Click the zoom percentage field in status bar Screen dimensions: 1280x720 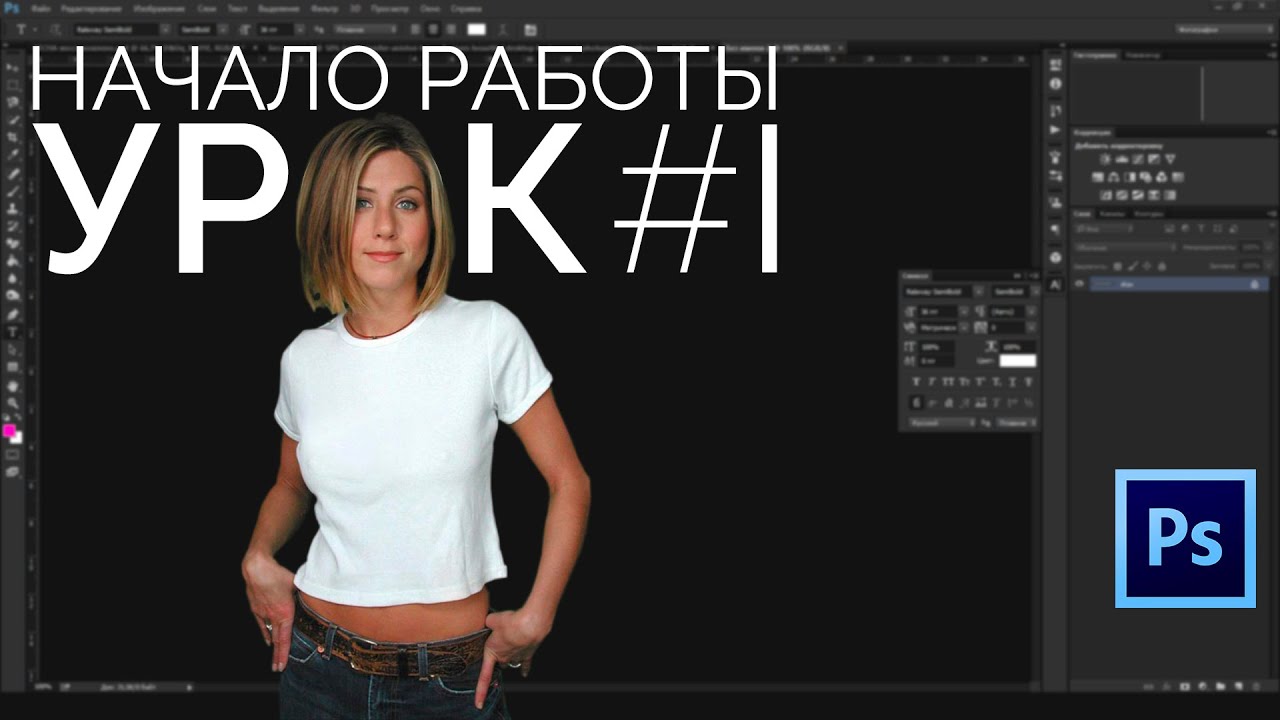[x=43, y=688]
